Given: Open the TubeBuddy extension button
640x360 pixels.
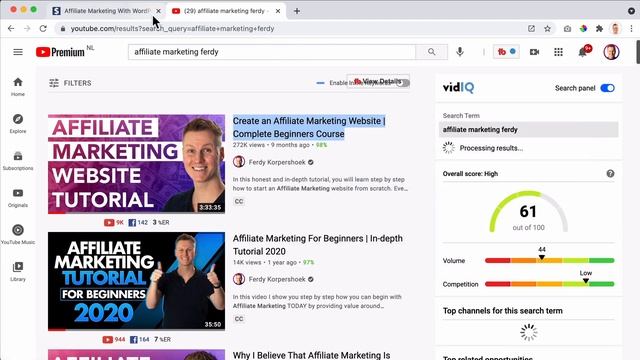Looking at the screenshot, I should point(506,52).
